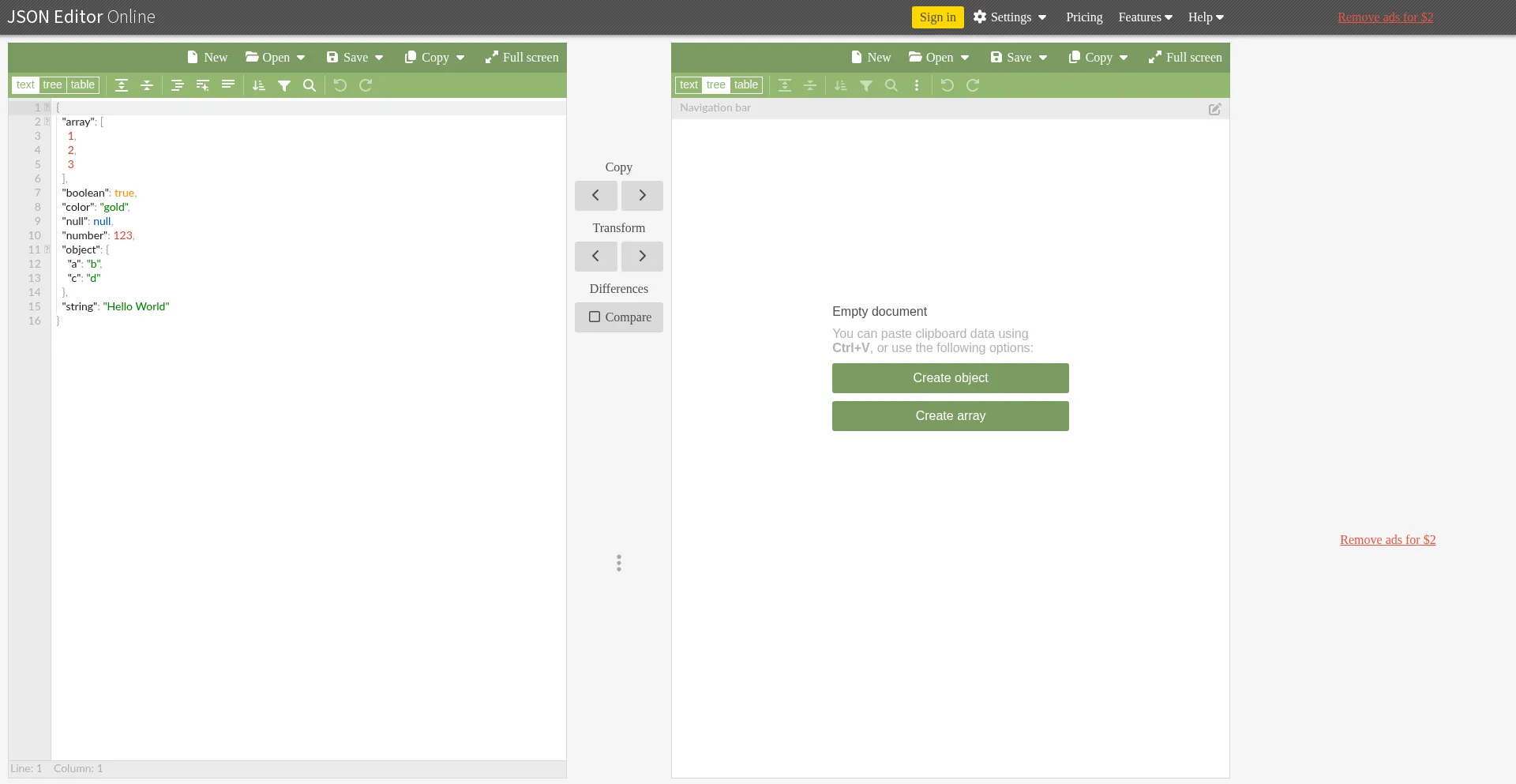This screenshot has width=1516, height=784.
Task: Click the edit navigation bar icon in right panel
Action: pyautogui.click(x=1214, y=109)
